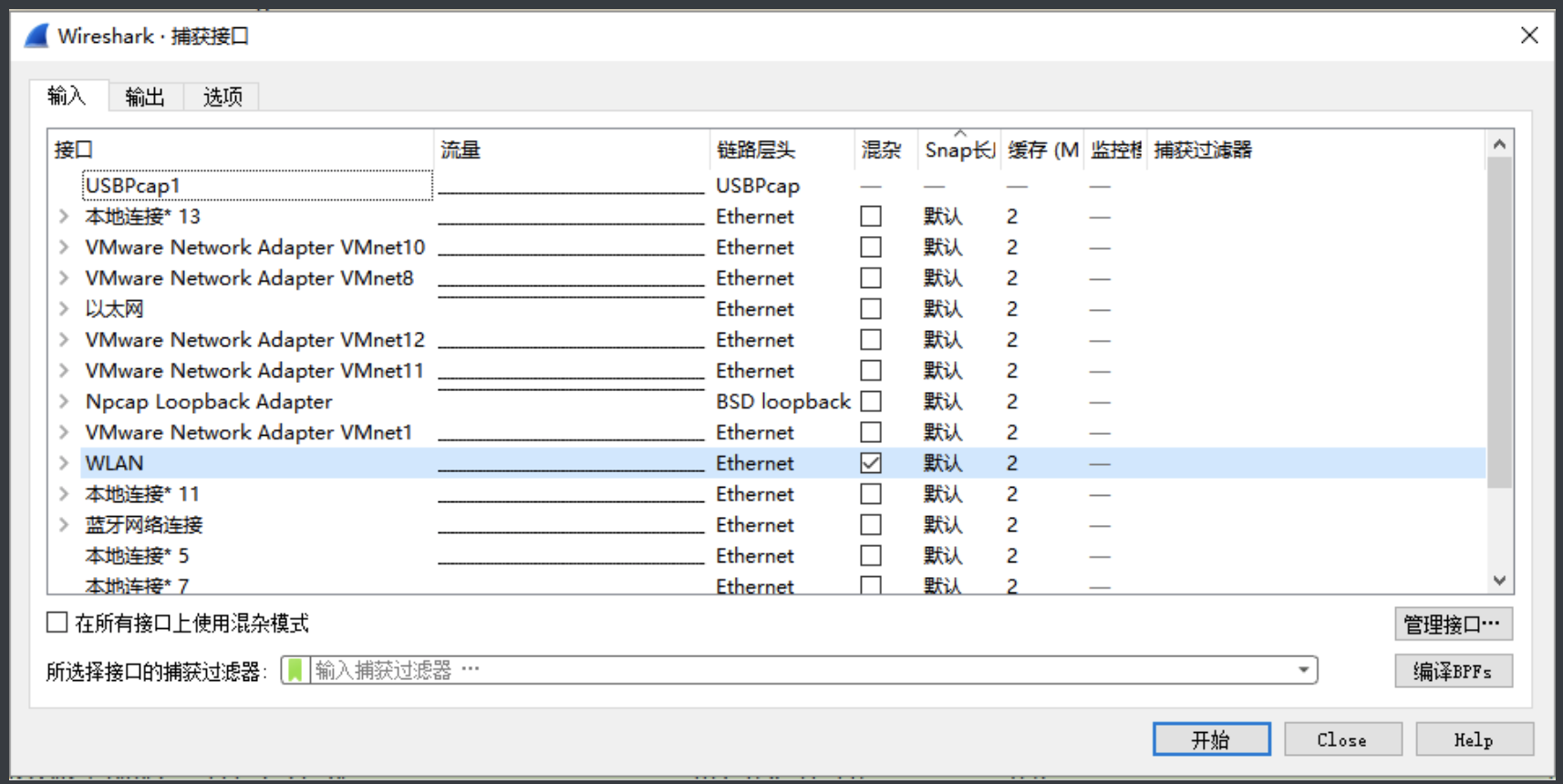
Task: Select the 蓝牙网络连接 interface name
Action: pos(144,525)
